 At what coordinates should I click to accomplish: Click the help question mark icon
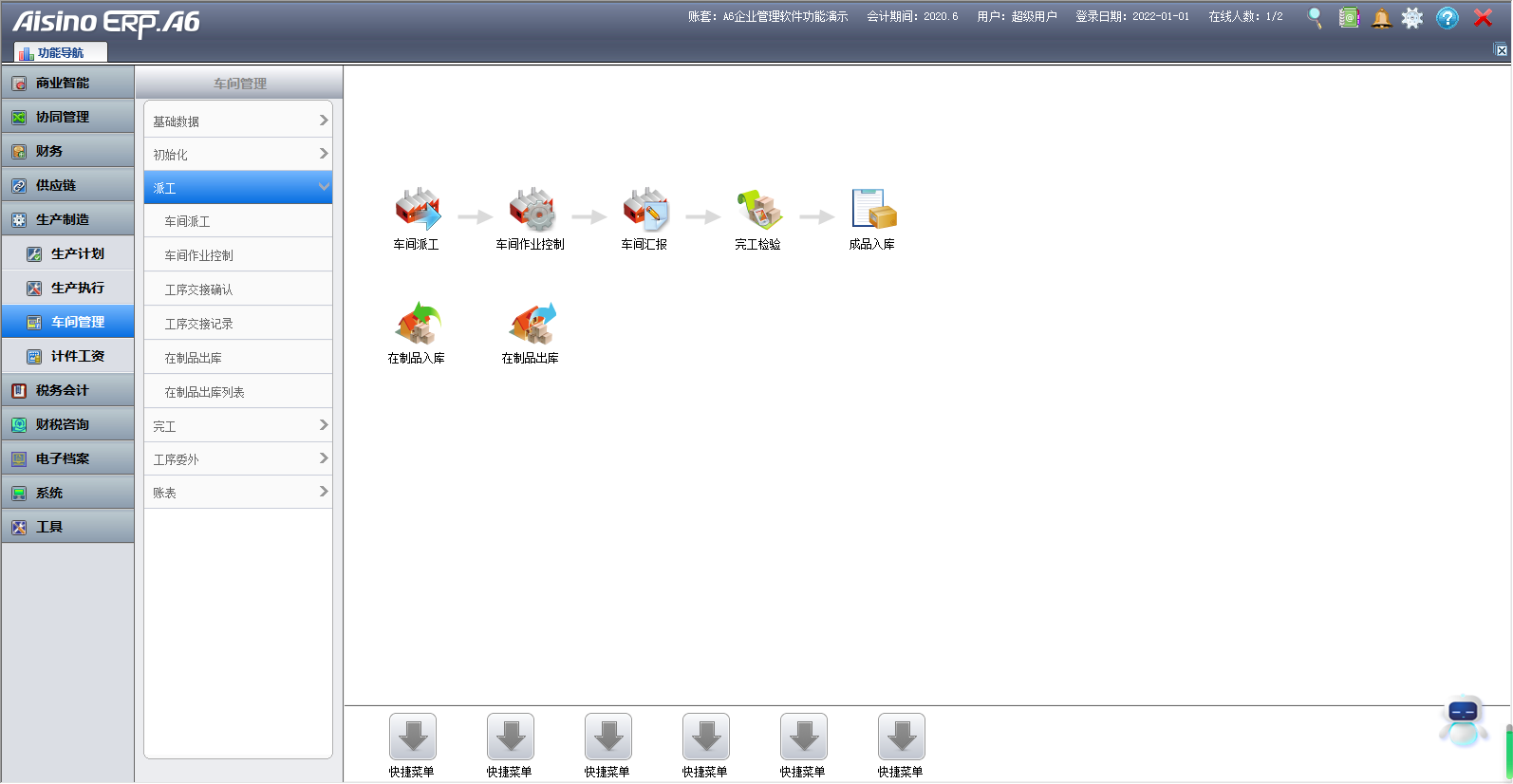pos(1447,18)
